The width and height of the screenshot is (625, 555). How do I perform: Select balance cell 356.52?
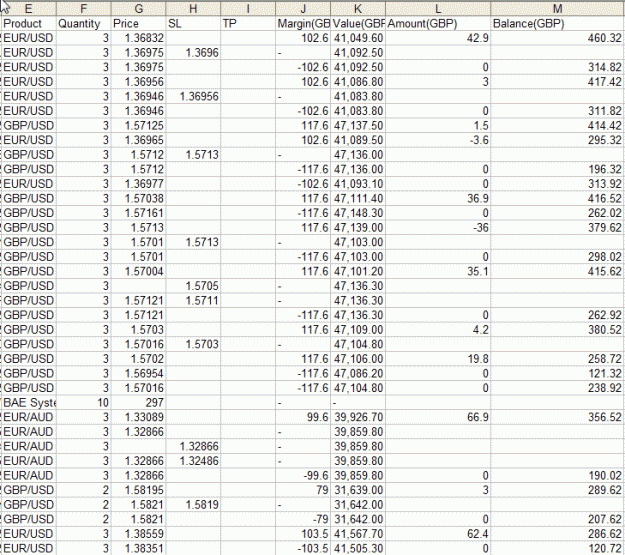click(x=558, y=417)
